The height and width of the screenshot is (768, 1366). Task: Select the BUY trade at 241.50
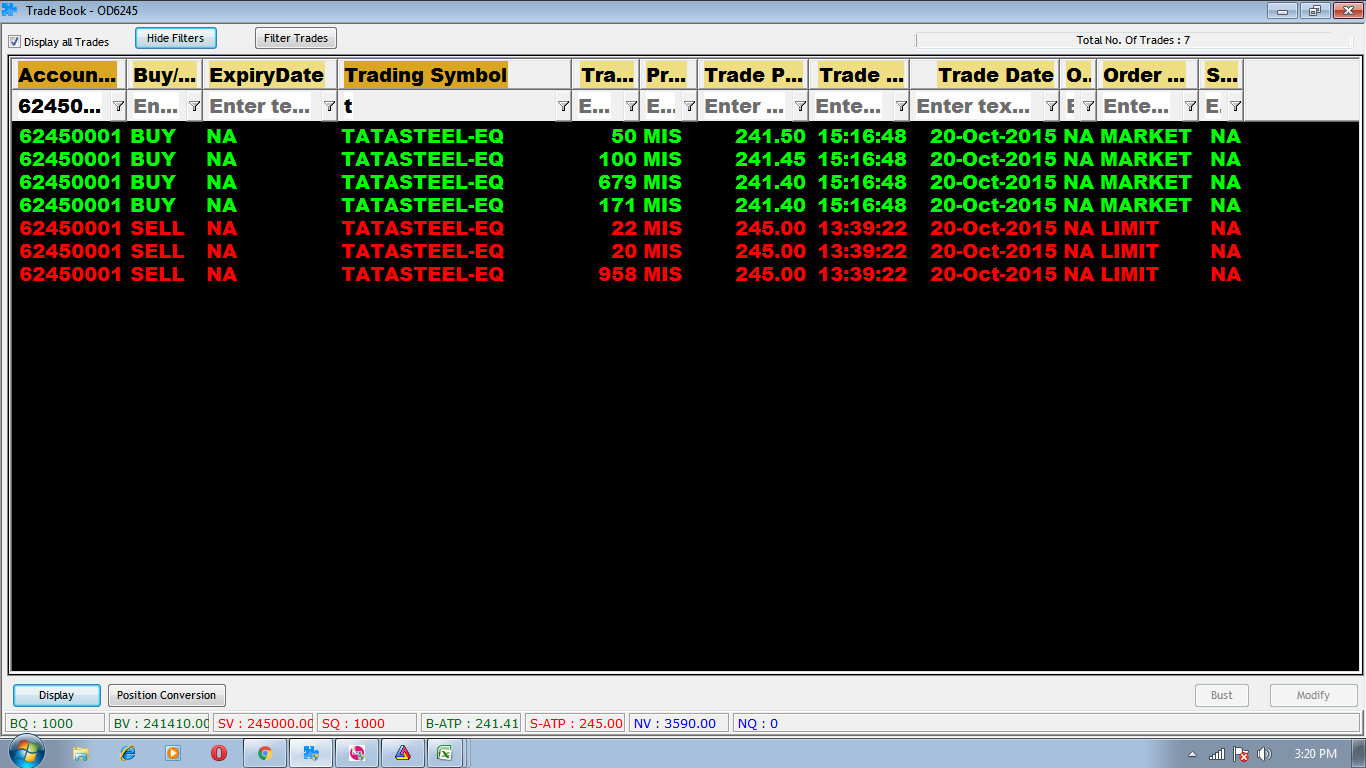point(630,136)
